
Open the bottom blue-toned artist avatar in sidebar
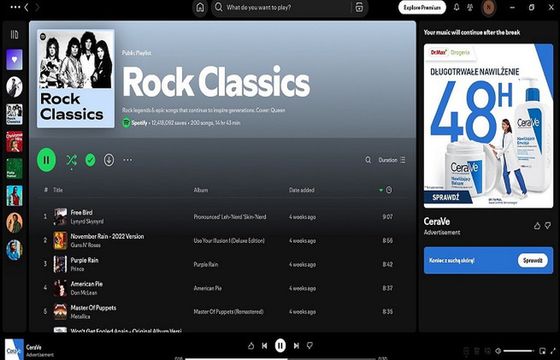coord(14,250)
